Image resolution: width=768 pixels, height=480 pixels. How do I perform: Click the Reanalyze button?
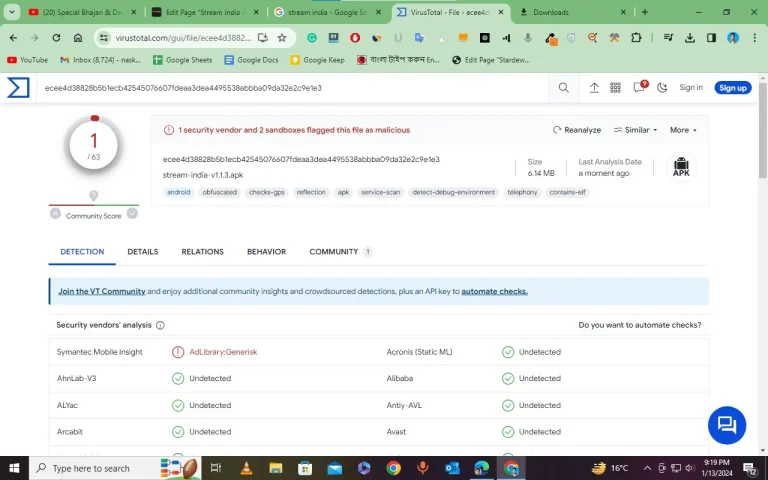577,130
